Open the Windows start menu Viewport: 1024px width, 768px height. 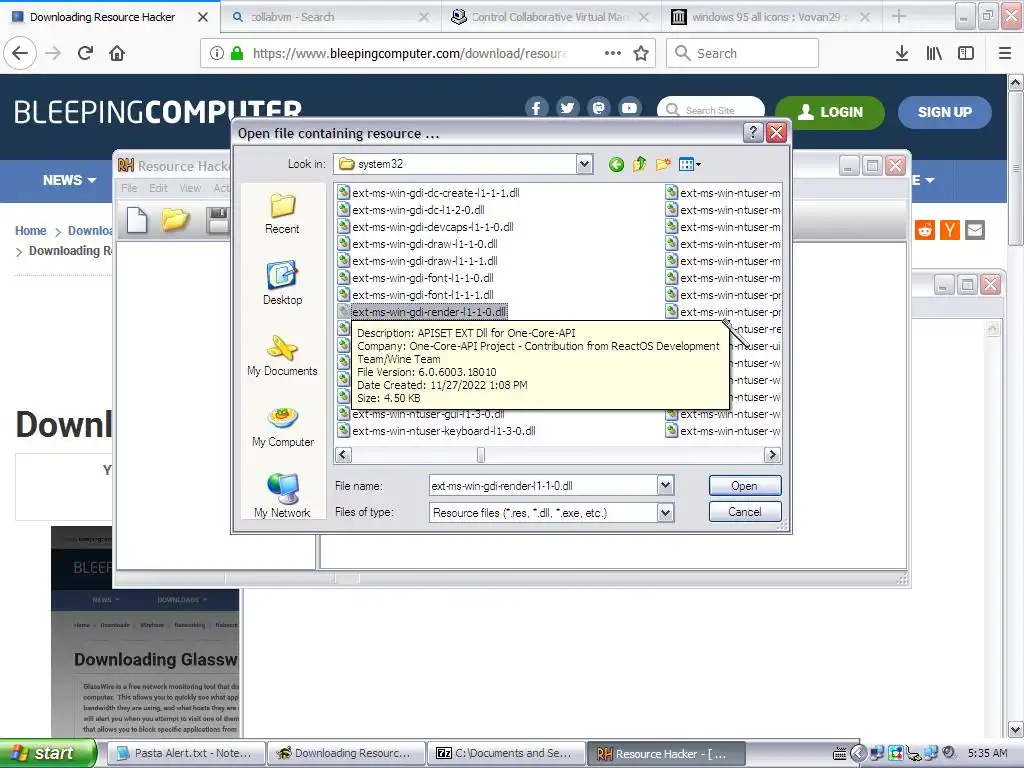click(x=48, y=754)
